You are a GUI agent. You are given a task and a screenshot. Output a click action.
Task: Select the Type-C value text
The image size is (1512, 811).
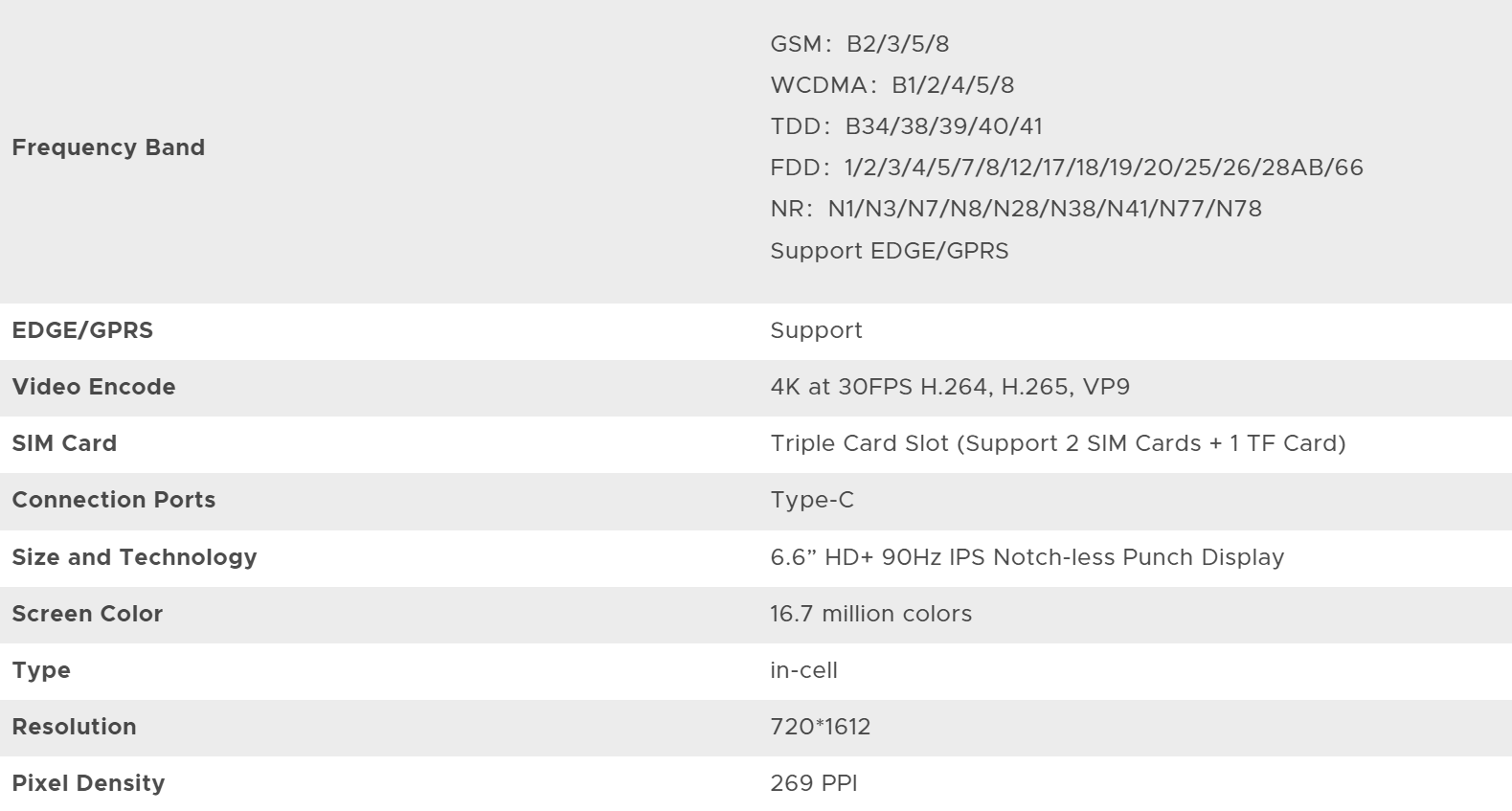[x=811, y=500]
